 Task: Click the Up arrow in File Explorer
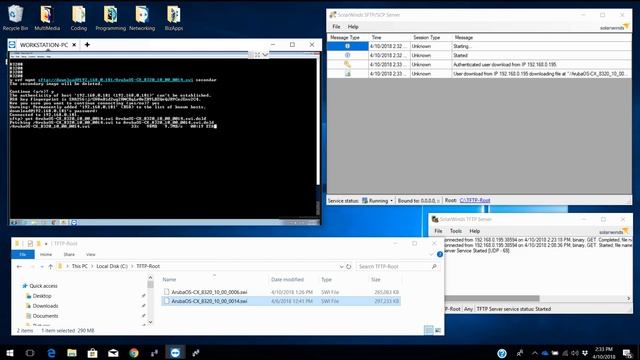point(50,267)
